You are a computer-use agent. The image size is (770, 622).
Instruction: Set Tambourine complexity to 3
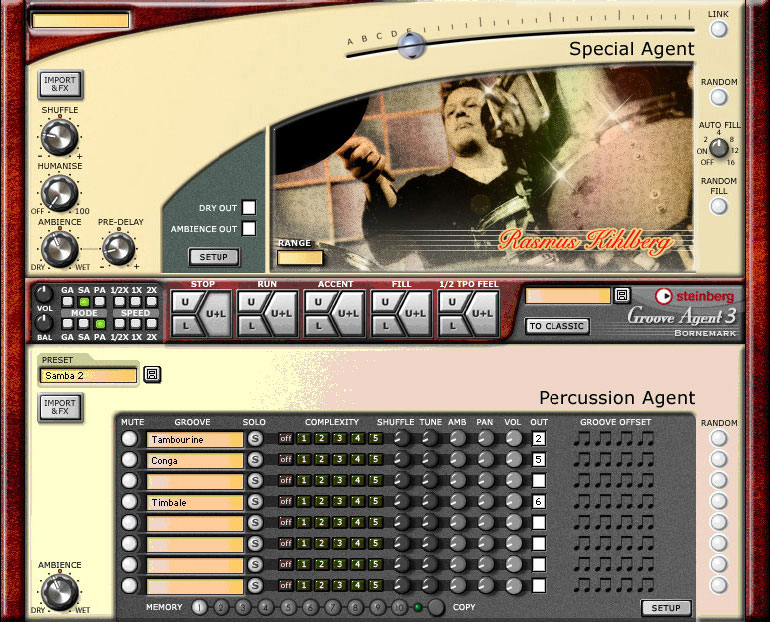click(339, 438)
